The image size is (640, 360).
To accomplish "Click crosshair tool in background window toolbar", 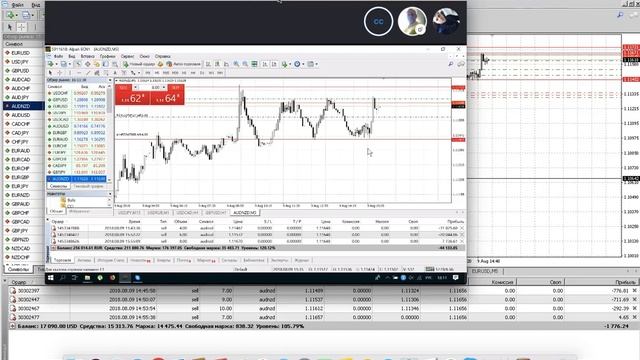I will click(21, 27).
